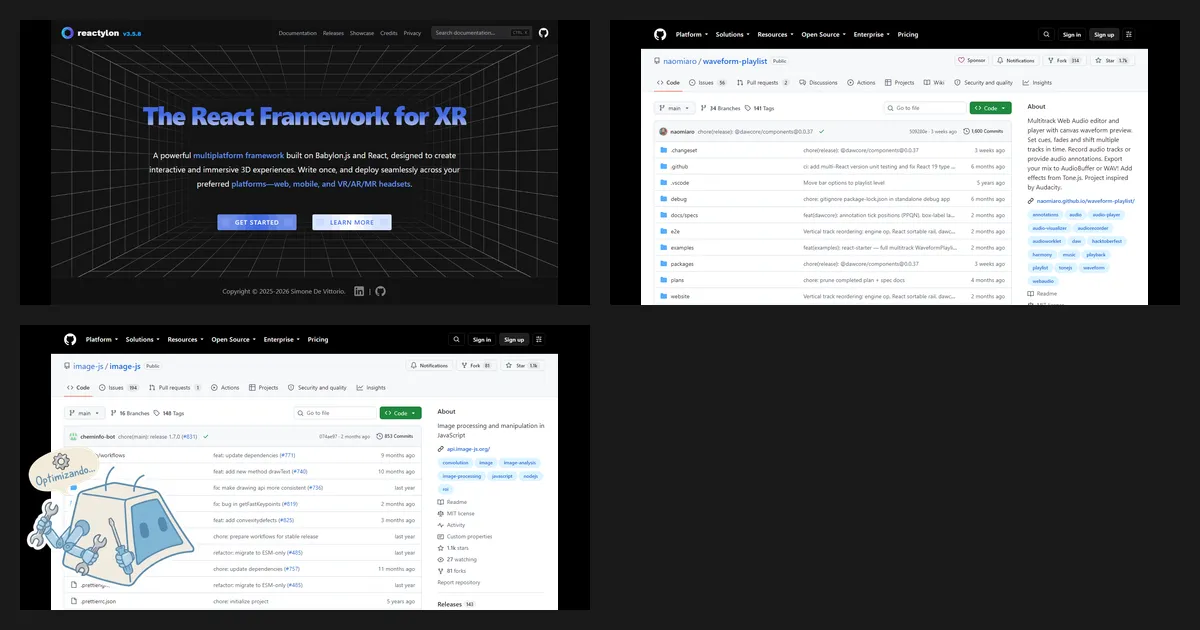Image resolution: width=1200 pixels, height=630 pixels.
Task: Click link icon beside api.image-js.org
Action: 441,449
